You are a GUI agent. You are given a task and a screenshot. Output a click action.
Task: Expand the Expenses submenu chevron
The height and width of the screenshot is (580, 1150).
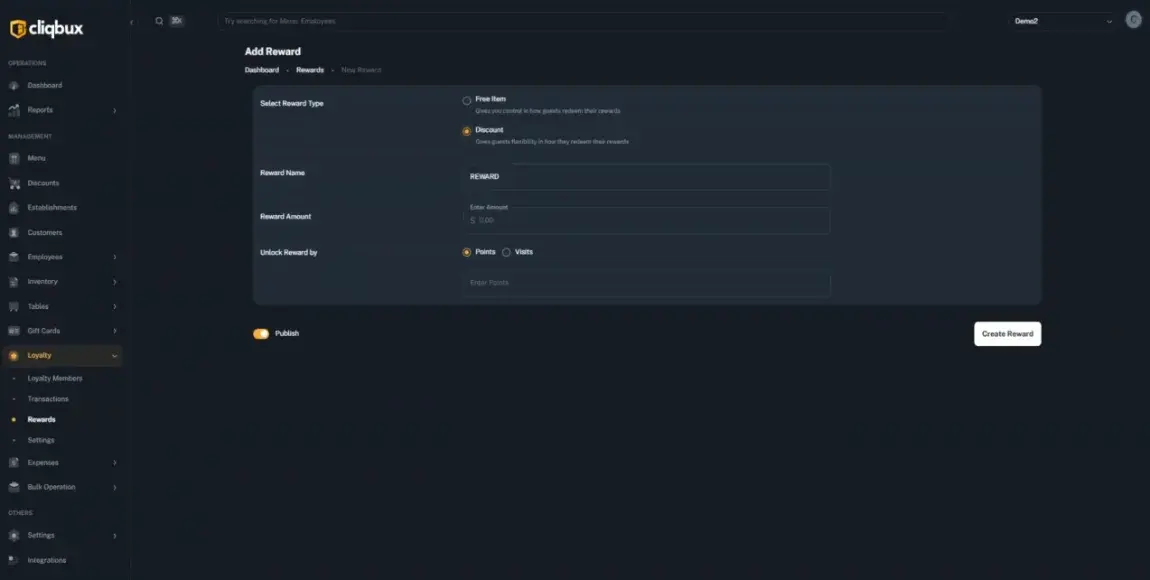point(114,463)
